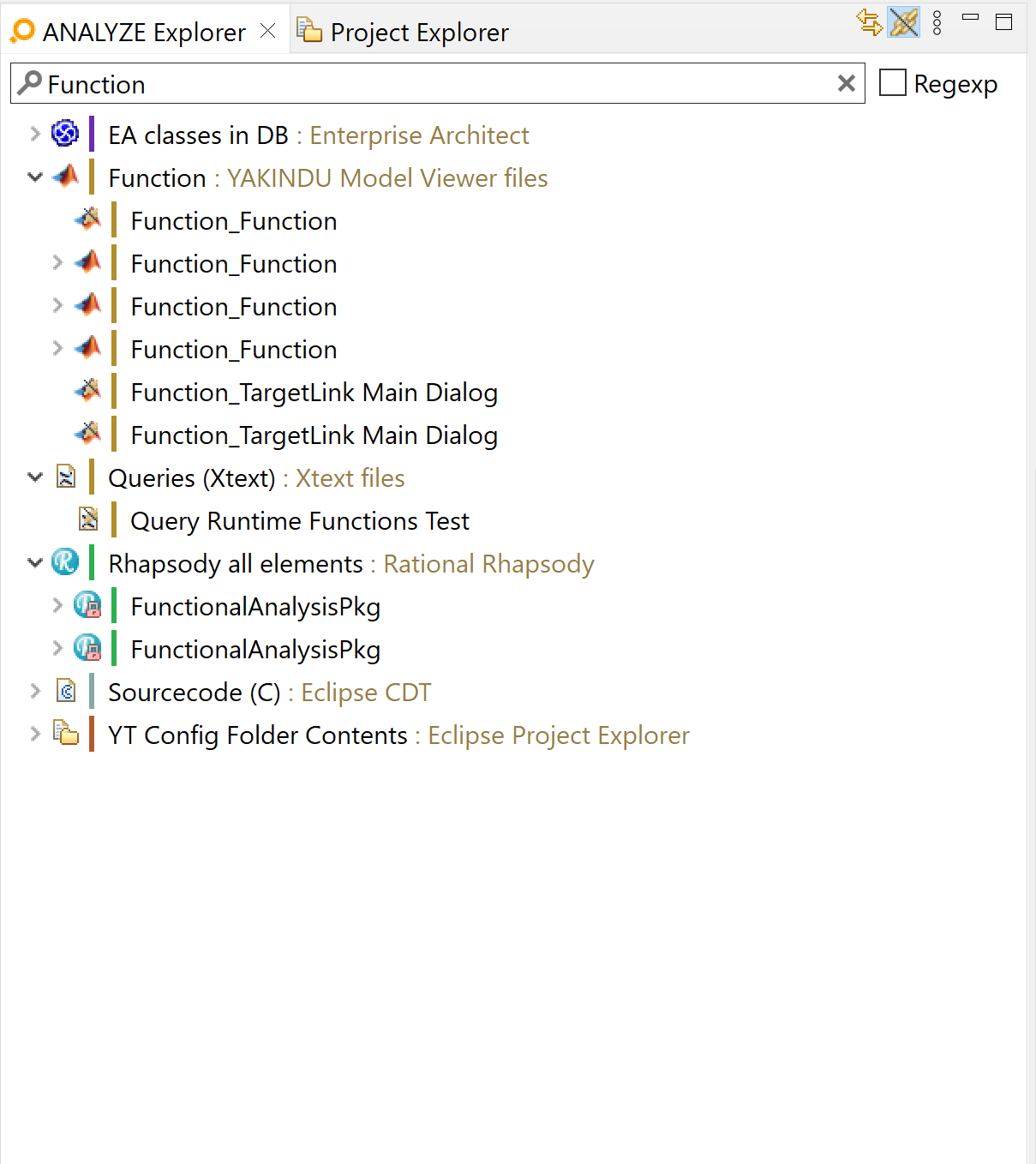Enable the Regexp checkbox
Viewport: 1036px width, 1164px height.
[x=893, y=83]
